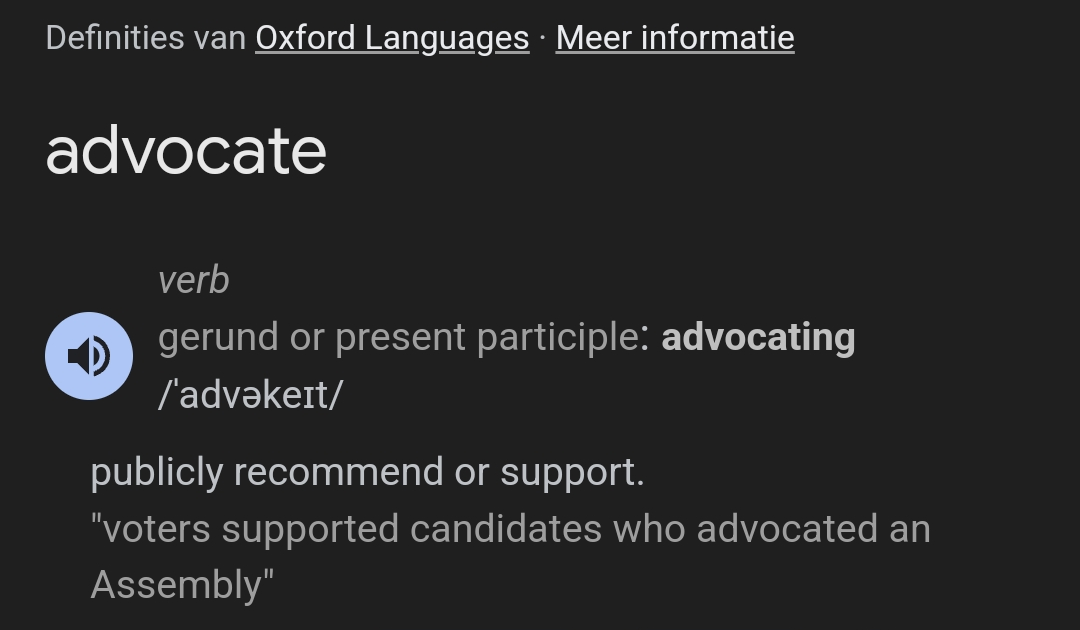Viewport: 1080px width, 630px height.
Task: Click the "Definities van" text
Action: 146,38
